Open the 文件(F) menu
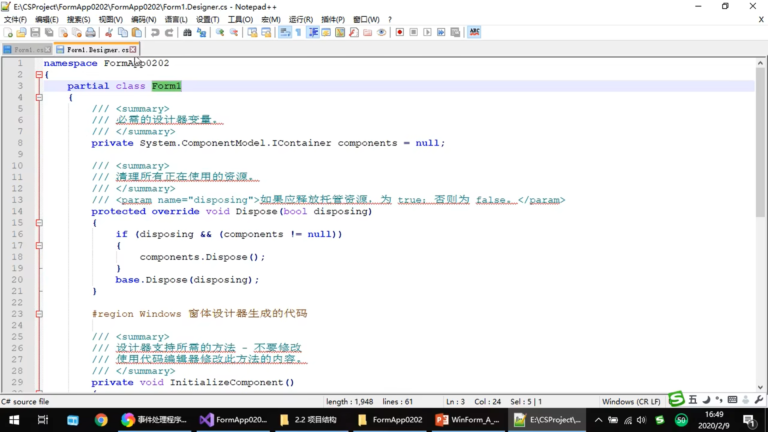 [x=15, y=20]
